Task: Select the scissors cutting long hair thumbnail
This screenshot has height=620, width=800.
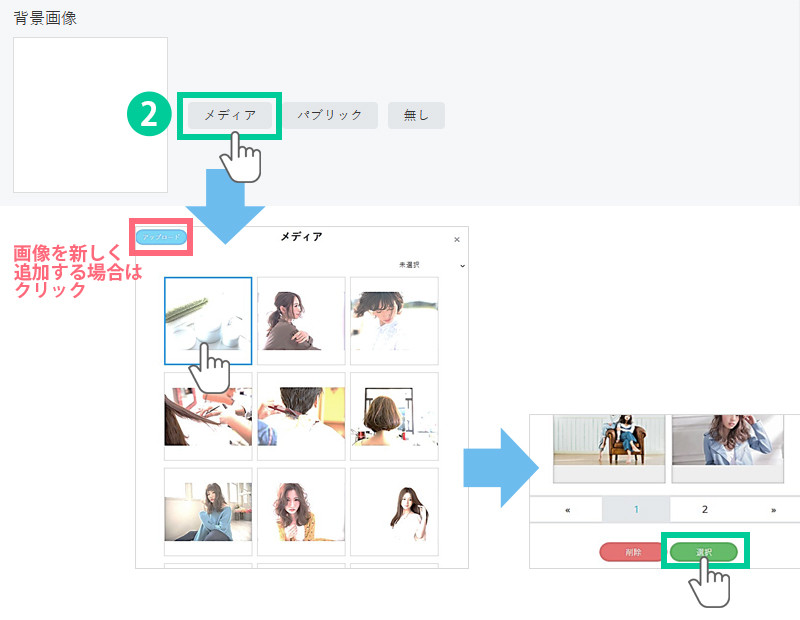Action: pyautogui.click(x=208, y=416)
